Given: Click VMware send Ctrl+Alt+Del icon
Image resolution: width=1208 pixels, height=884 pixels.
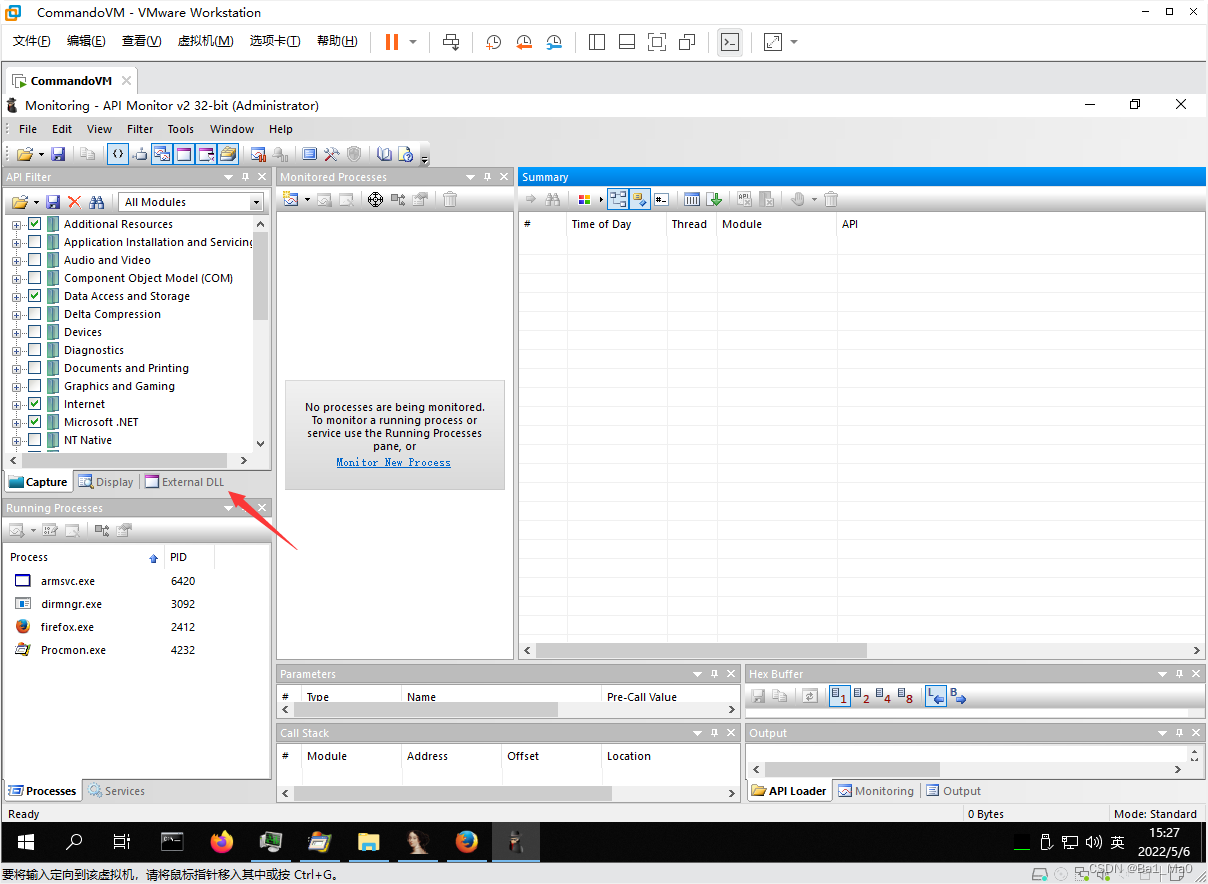Looking at the screenshot, I should tap(451, 42).
